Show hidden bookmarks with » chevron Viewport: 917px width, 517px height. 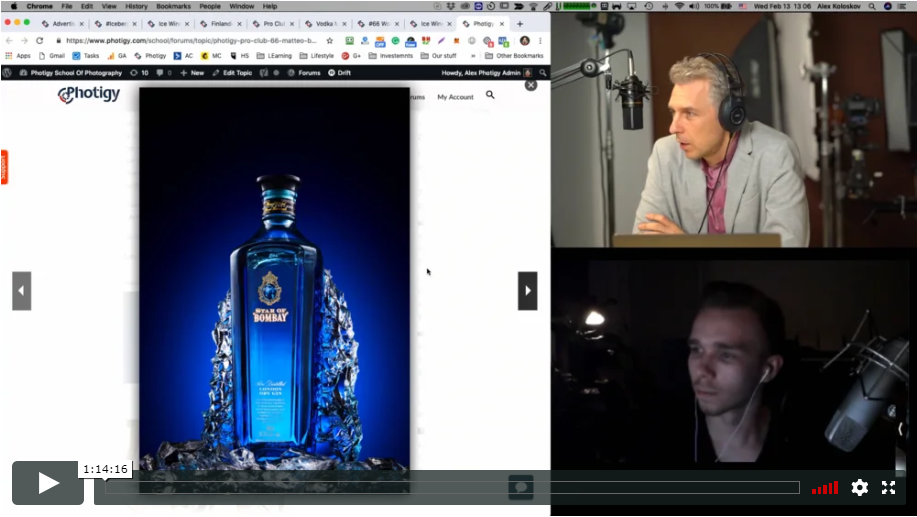pyautogui.click(x=473, y=56)
